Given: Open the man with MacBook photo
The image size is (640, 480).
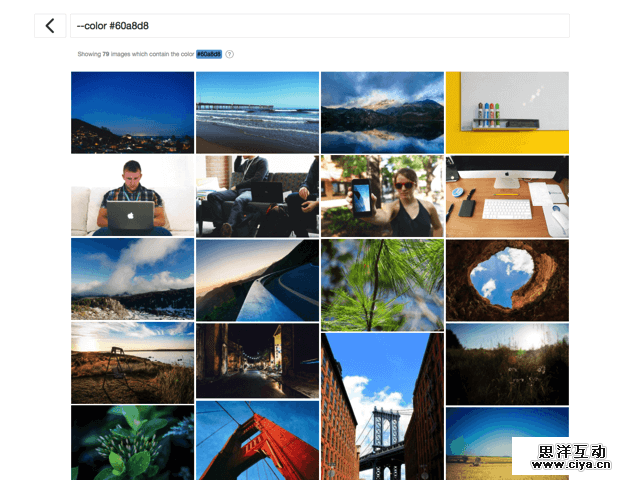Looking at the screenshot, I should [132, 196].
